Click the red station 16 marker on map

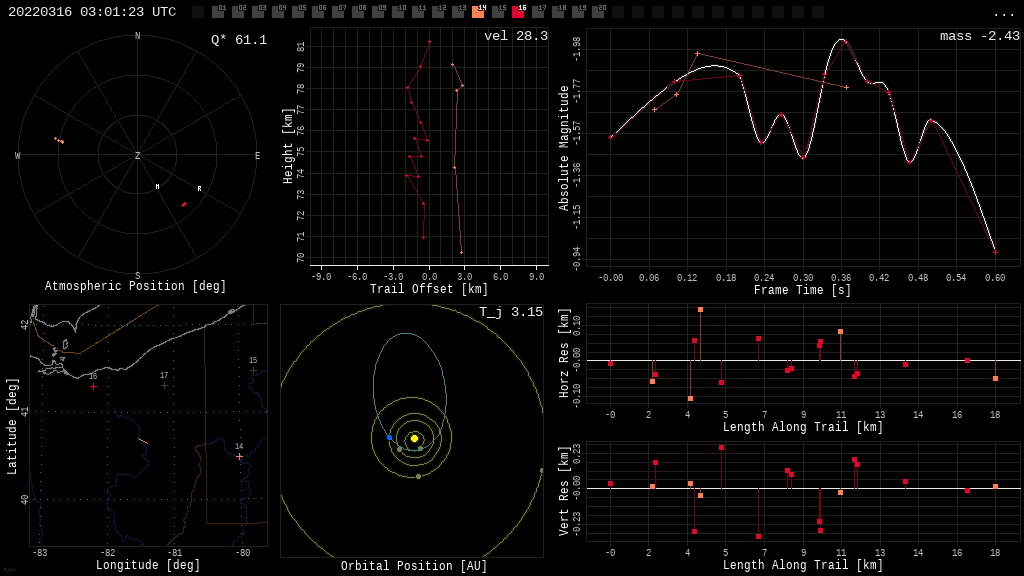(93, 387)
